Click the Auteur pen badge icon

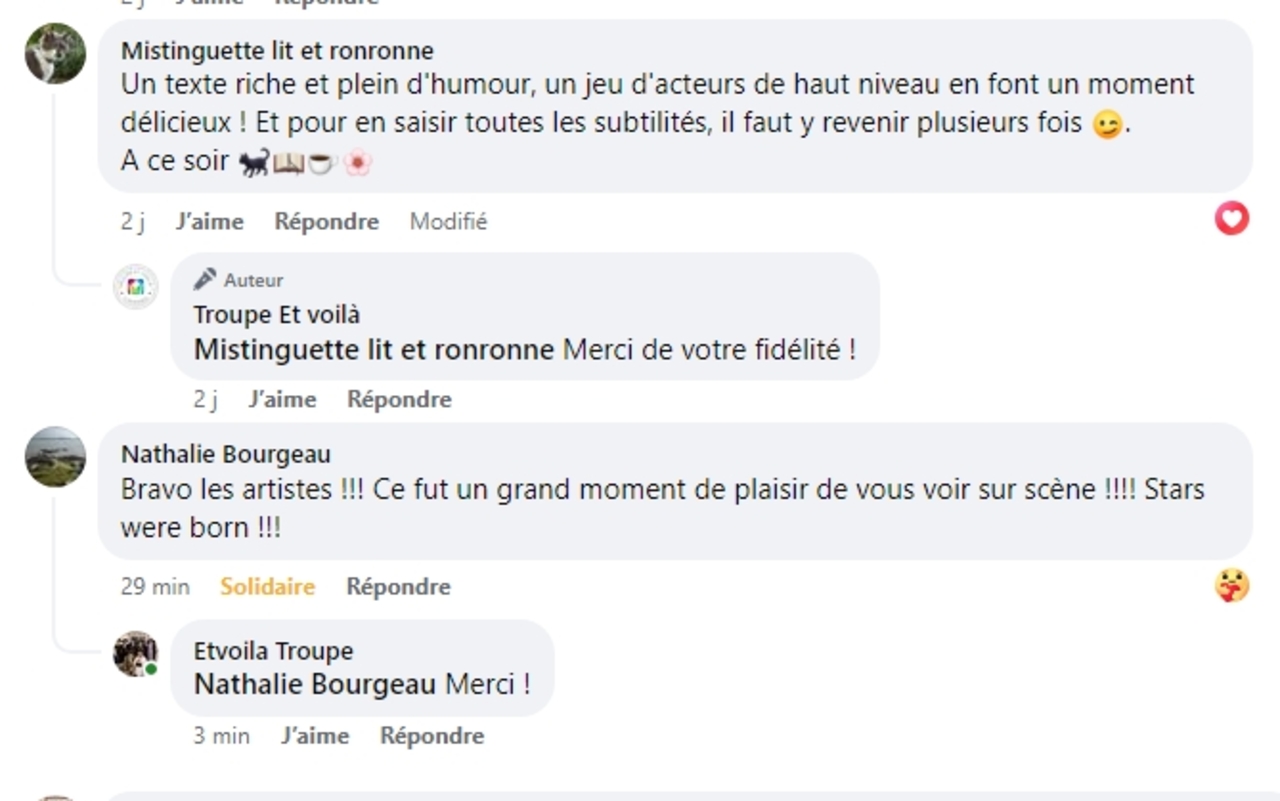pyautogui.click(x=205, y=279)
